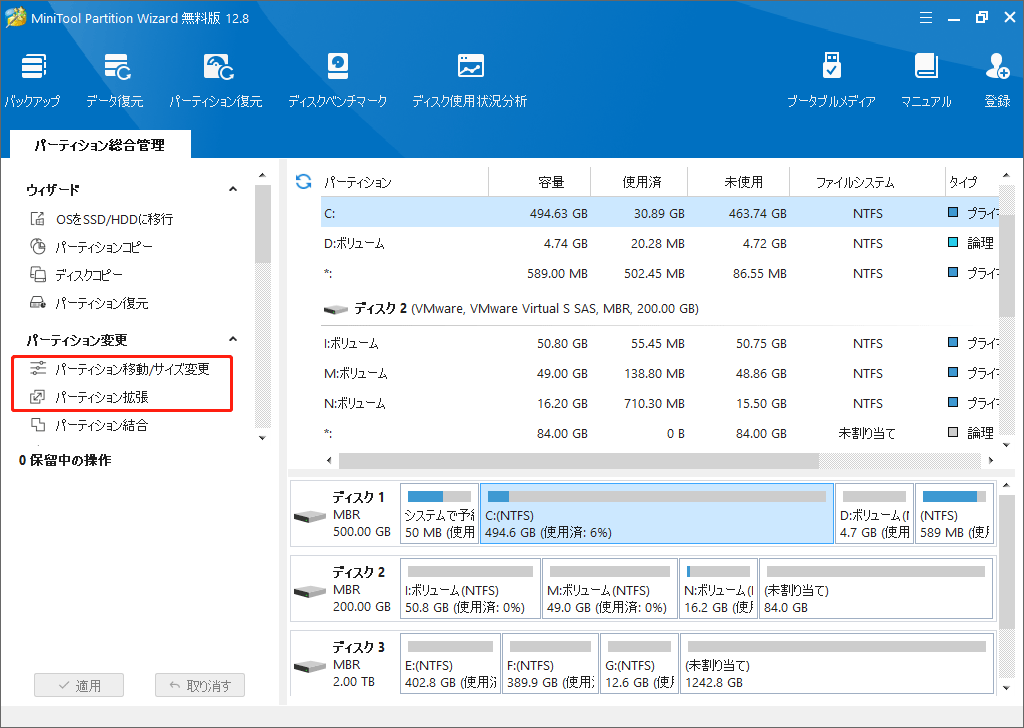Select the 589.00 MB partition row
The width and height of the screenshot is (1024, 728).
(x=660, y=273)
